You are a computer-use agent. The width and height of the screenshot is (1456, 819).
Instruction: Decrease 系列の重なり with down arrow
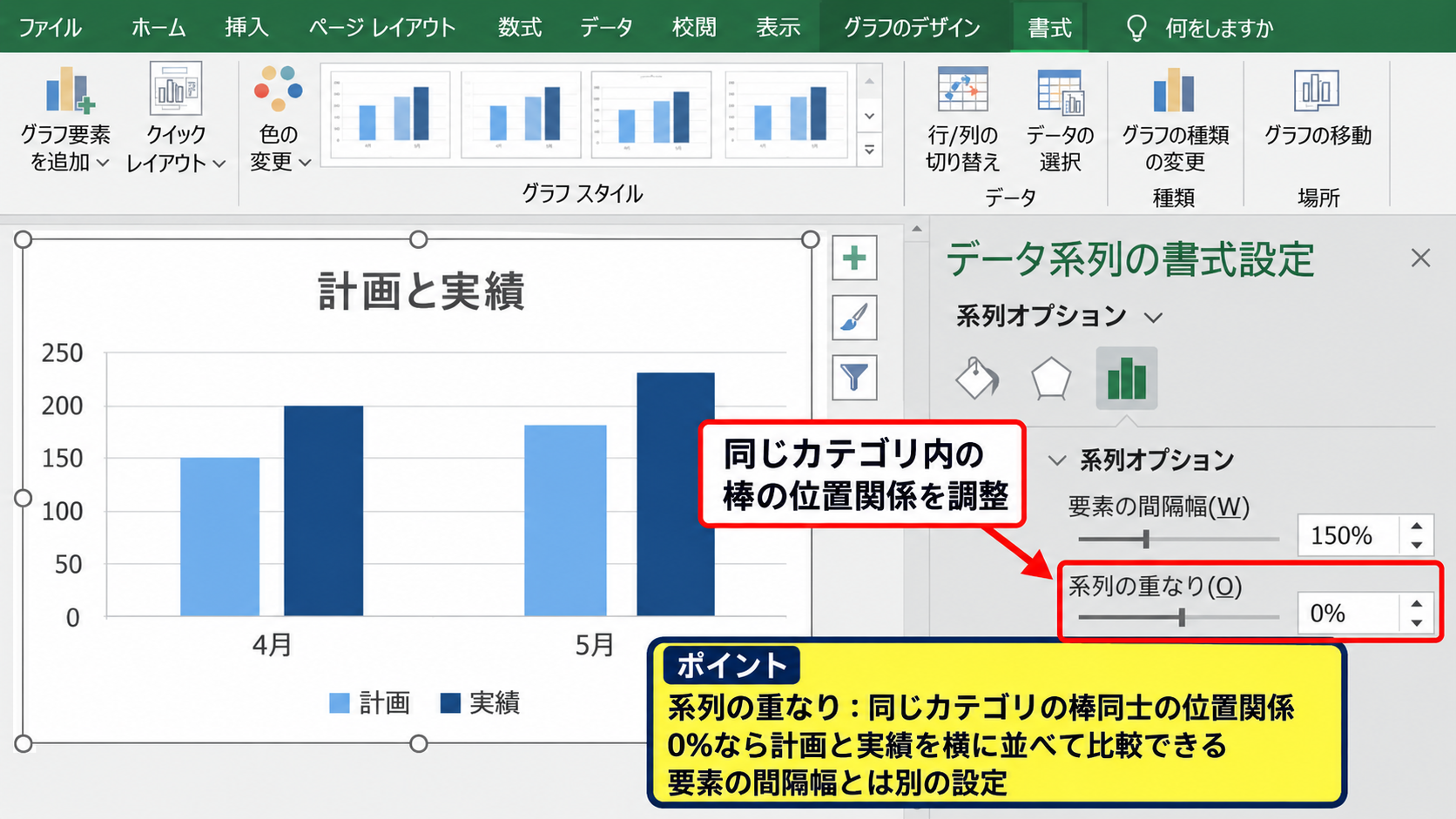[1417, 622]
